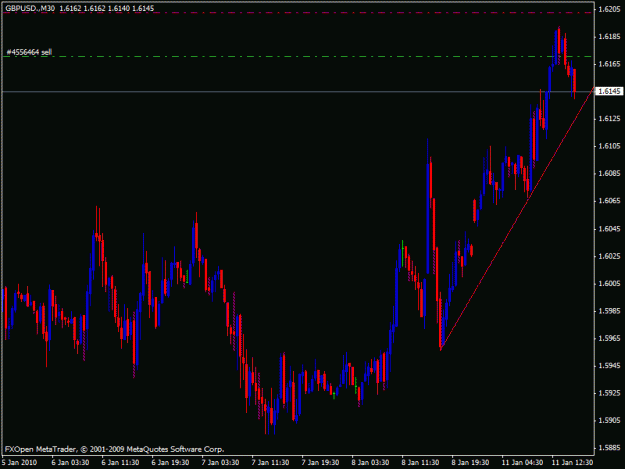Click the 6 Jan 19:30 time label

[x=170, y=463]
